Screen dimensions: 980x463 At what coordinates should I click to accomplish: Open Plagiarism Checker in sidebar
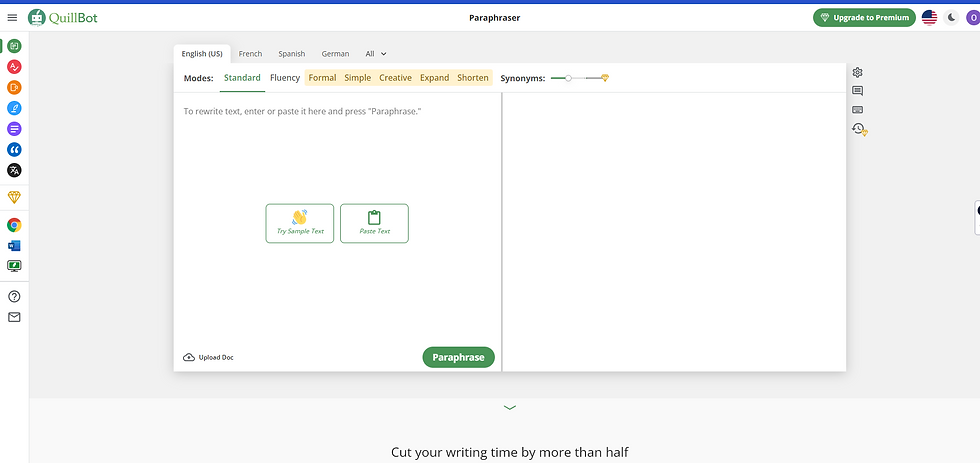(14, 87)
